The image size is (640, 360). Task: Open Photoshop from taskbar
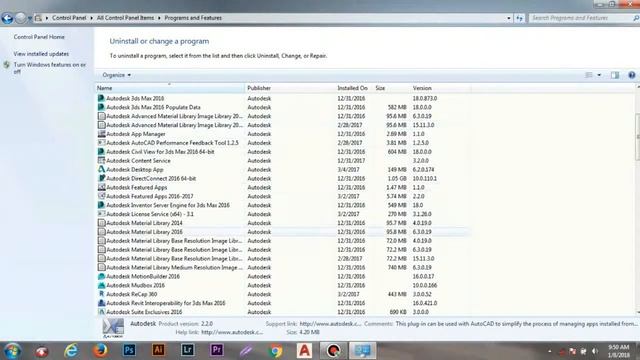tap(129, 350)
